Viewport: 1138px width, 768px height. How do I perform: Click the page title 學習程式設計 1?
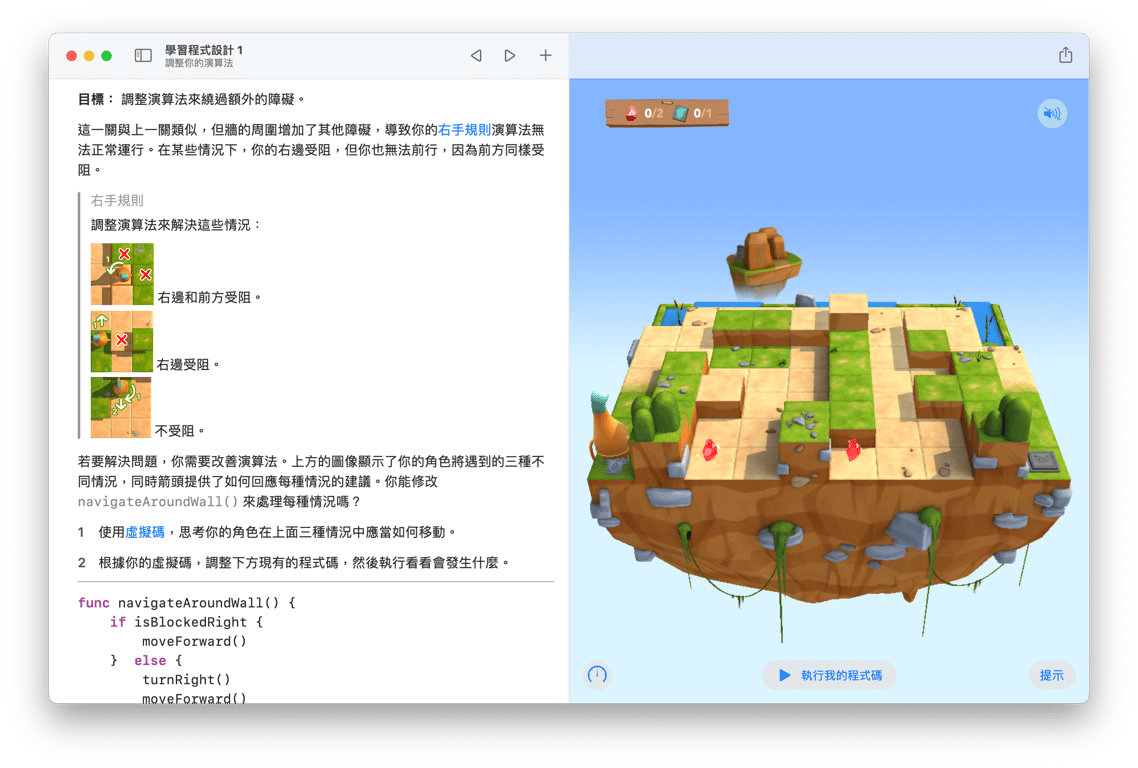pyautogui.click(x=204, y=50)
